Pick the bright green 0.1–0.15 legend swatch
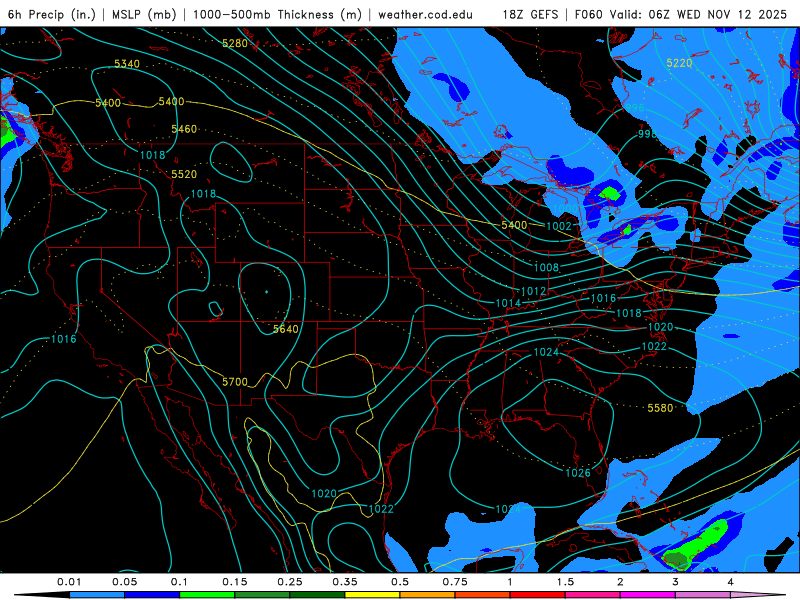 pyautogui.click(x=207, y=595)
